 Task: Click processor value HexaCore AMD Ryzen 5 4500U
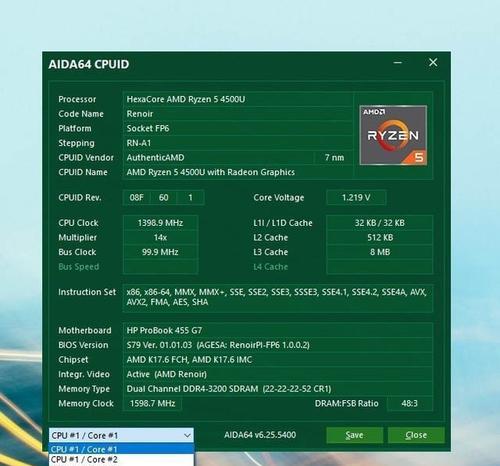point(186,99)
